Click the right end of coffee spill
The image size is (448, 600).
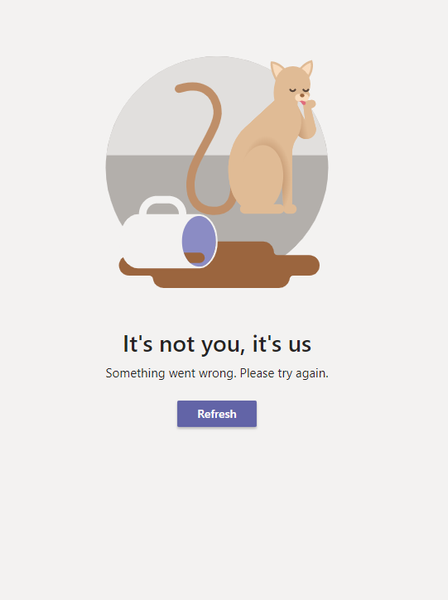(x=304, y=265)
